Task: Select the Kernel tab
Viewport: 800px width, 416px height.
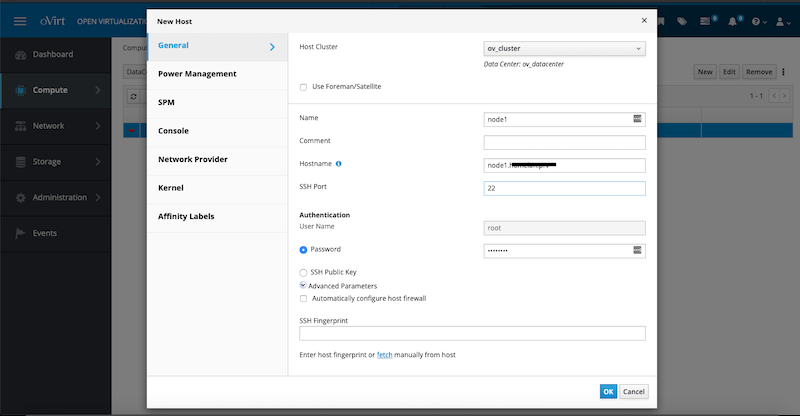Action: (217, 188)
